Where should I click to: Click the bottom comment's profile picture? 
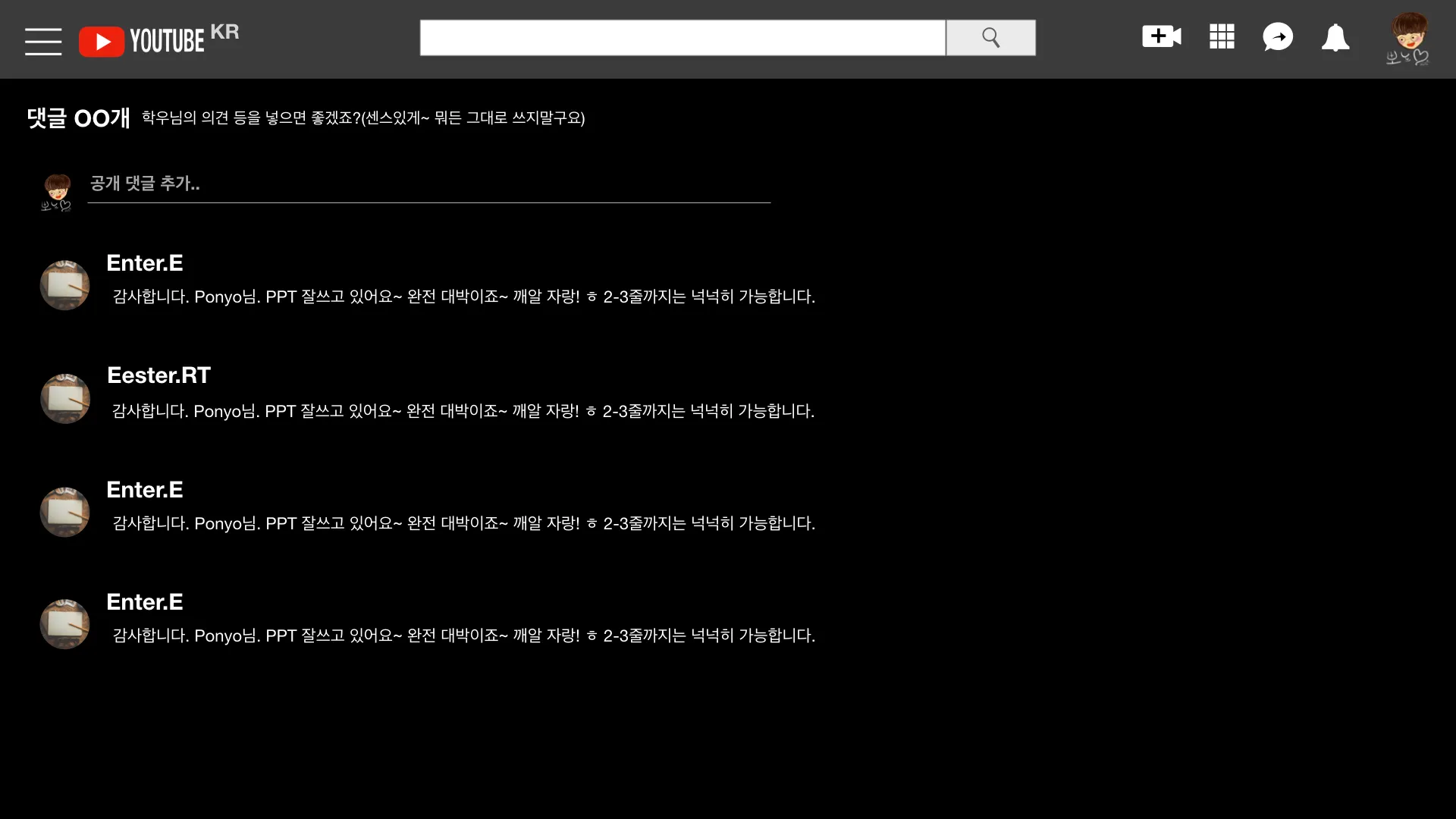64,624
